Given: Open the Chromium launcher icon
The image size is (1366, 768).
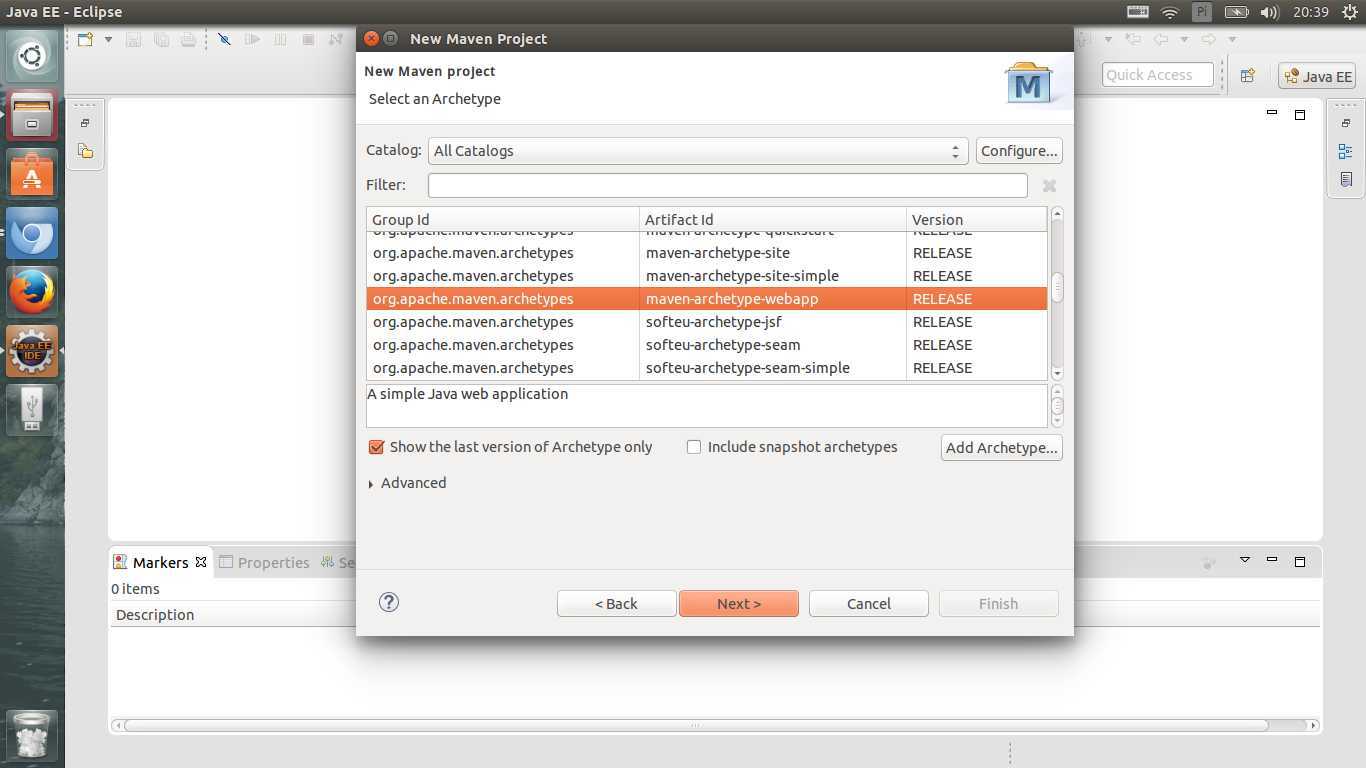Looking at the screenshot, I should click(x=32, y=233).
